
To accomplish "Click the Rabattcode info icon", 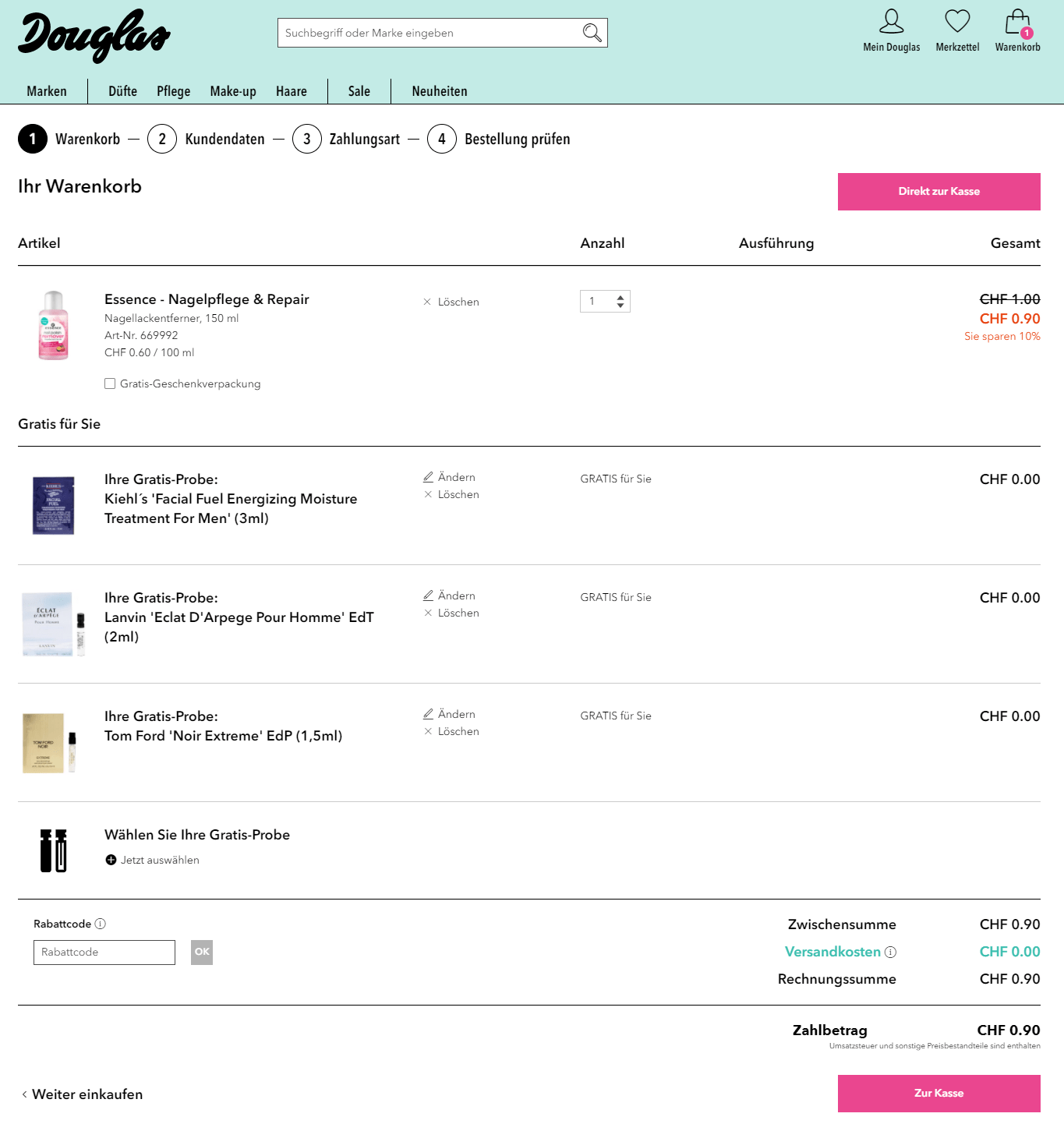I will pyautogui.click(x=101, y=924).
